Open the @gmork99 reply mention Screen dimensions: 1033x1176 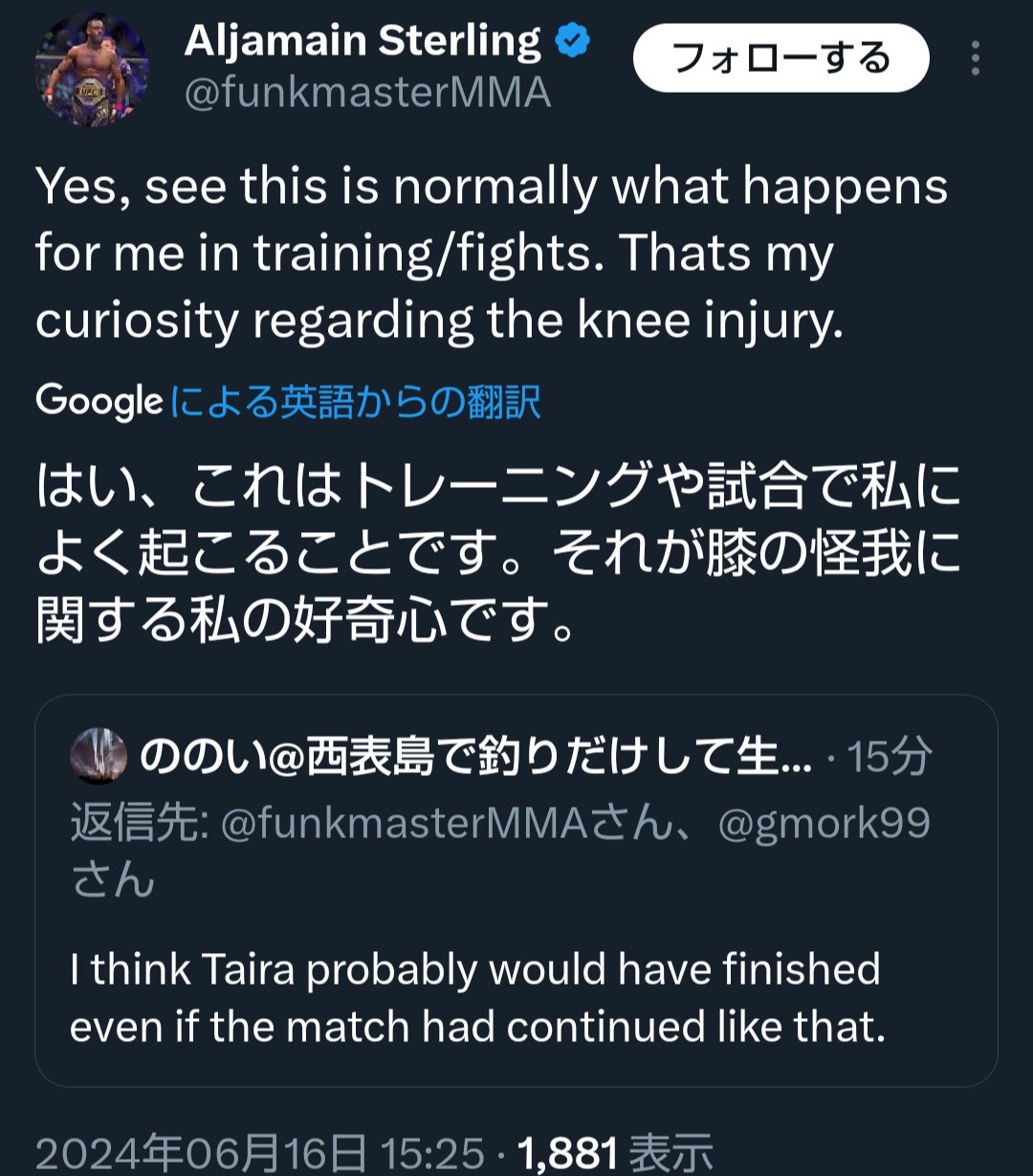(x=824, y=823)
